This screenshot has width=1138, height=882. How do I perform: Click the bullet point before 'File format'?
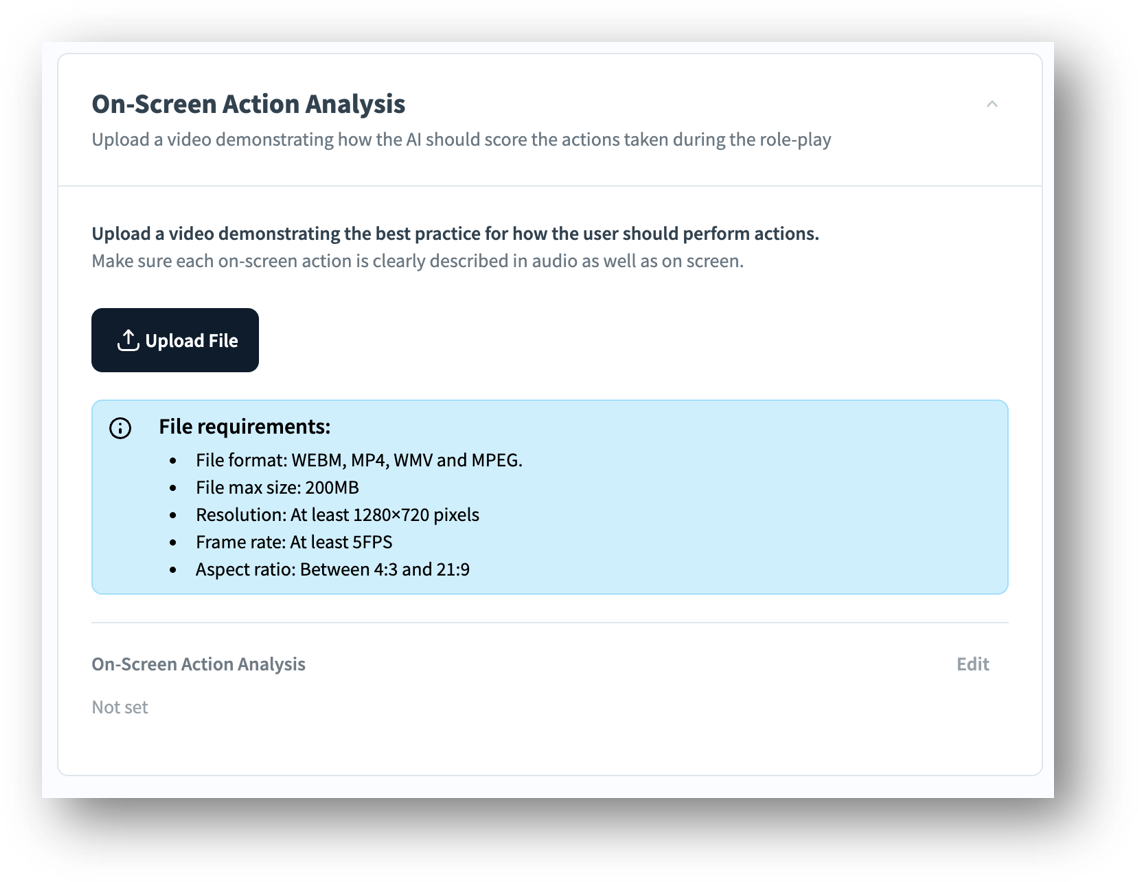pos(173,461)
